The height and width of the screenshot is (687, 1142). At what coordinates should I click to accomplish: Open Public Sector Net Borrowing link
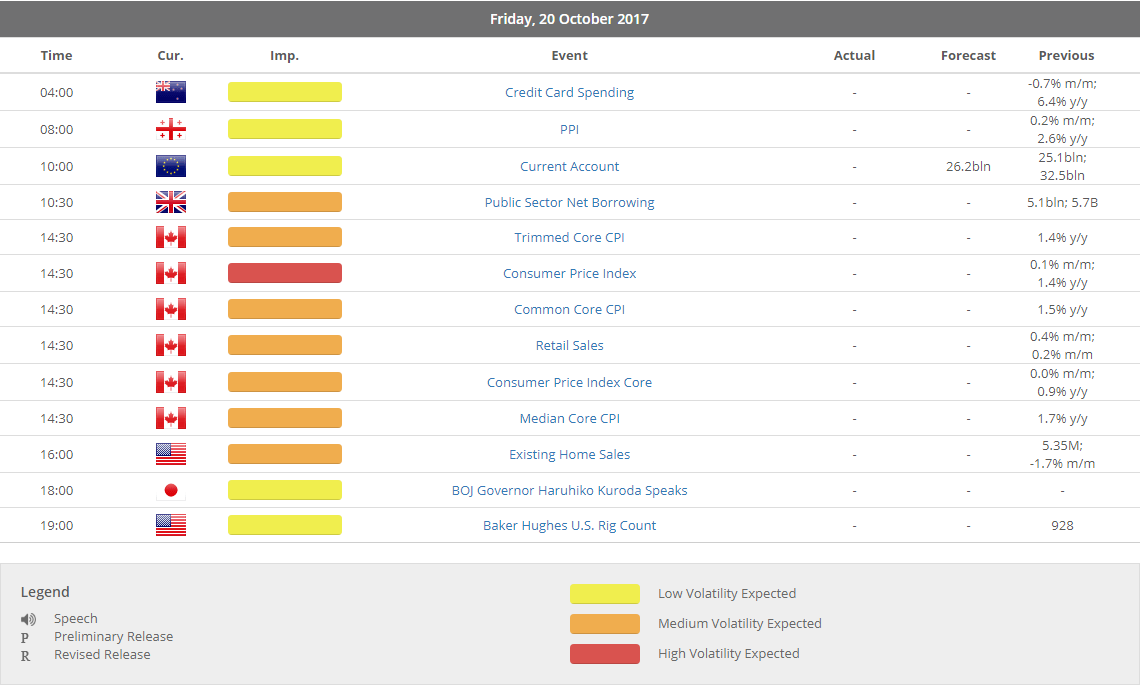point(569,202)
